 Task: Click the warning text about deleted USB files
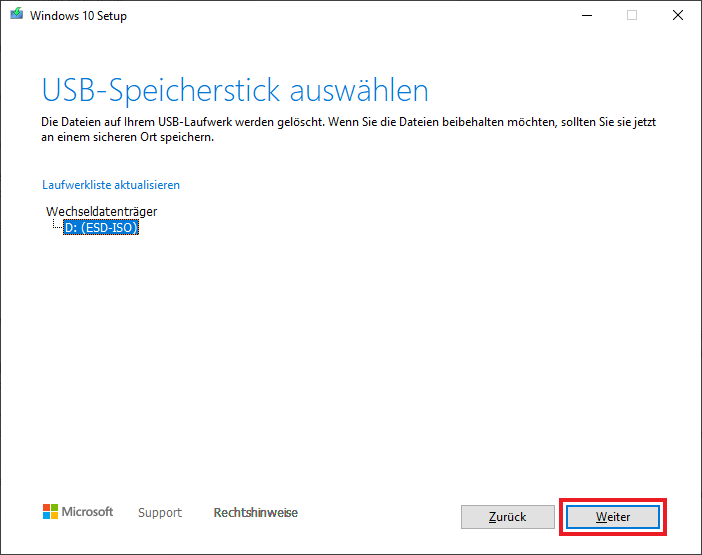point(348,129)
